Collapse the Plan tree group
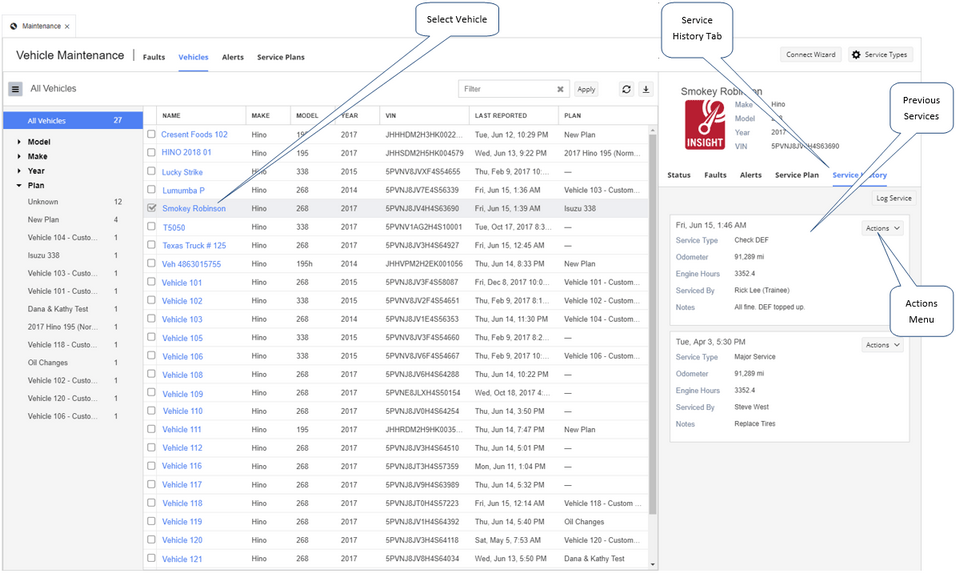Image resolution: width=956 pixels, height=574 pixels. coord(19,185)
